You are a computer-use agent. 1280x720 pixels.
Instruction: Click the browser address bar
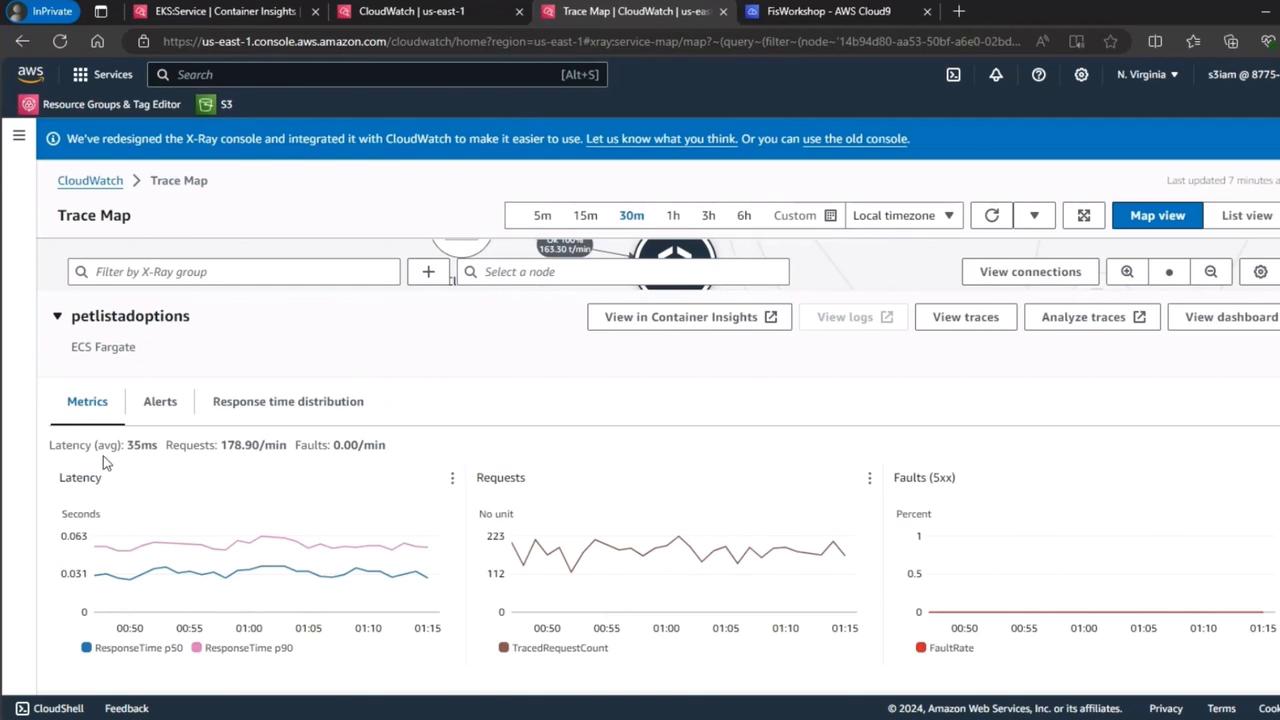[x=590, y=41]
